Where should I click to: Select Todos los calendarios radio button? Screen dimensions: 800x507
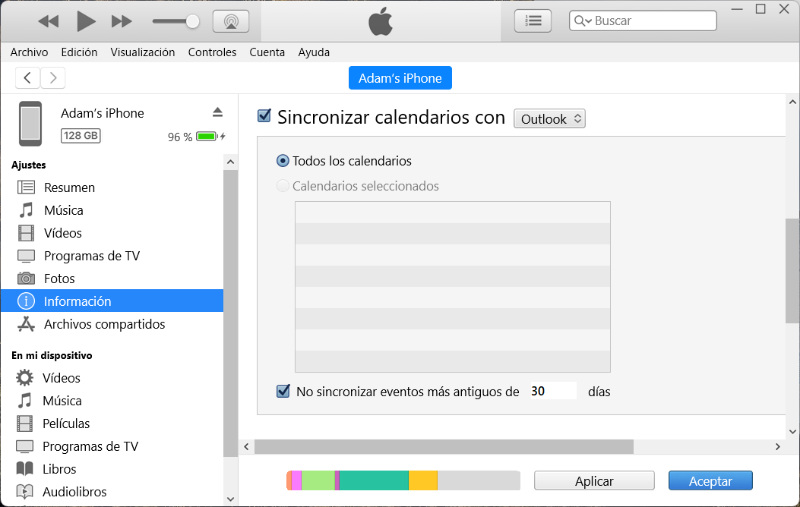[x=282, y=161]
